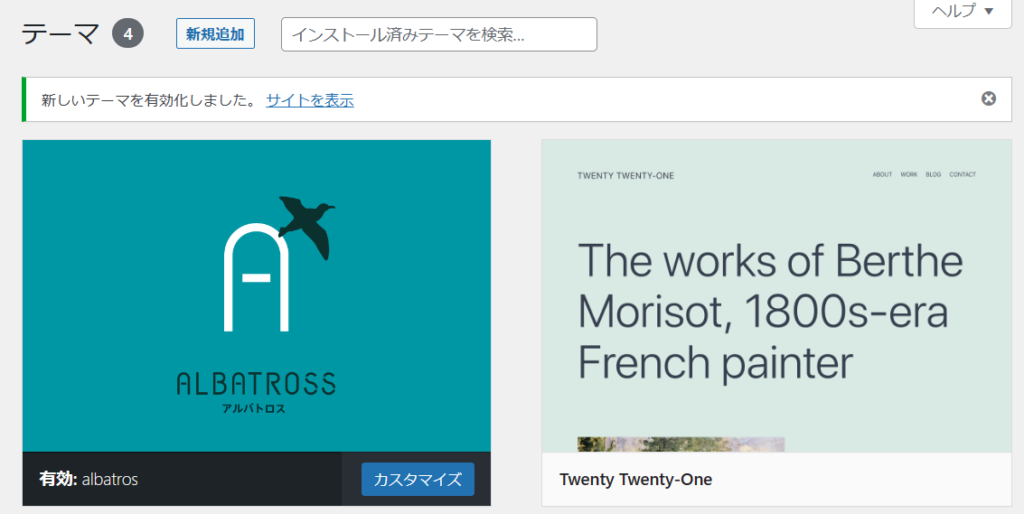Screen dimensions: 1024x514
Task: Click the bird icon in Albatross logo
Action: pos(306,223)
